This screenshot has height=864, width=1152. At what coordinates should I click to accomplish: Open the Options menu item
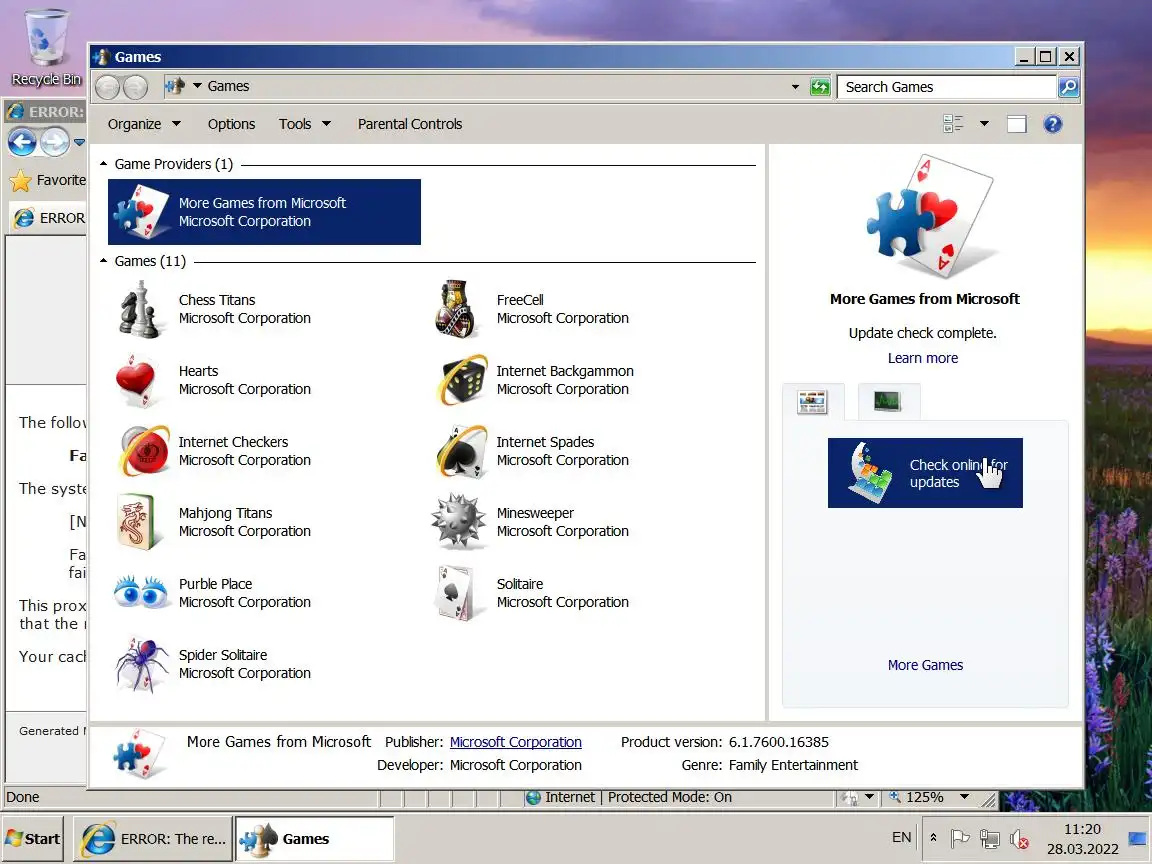(x=231, y=124)
